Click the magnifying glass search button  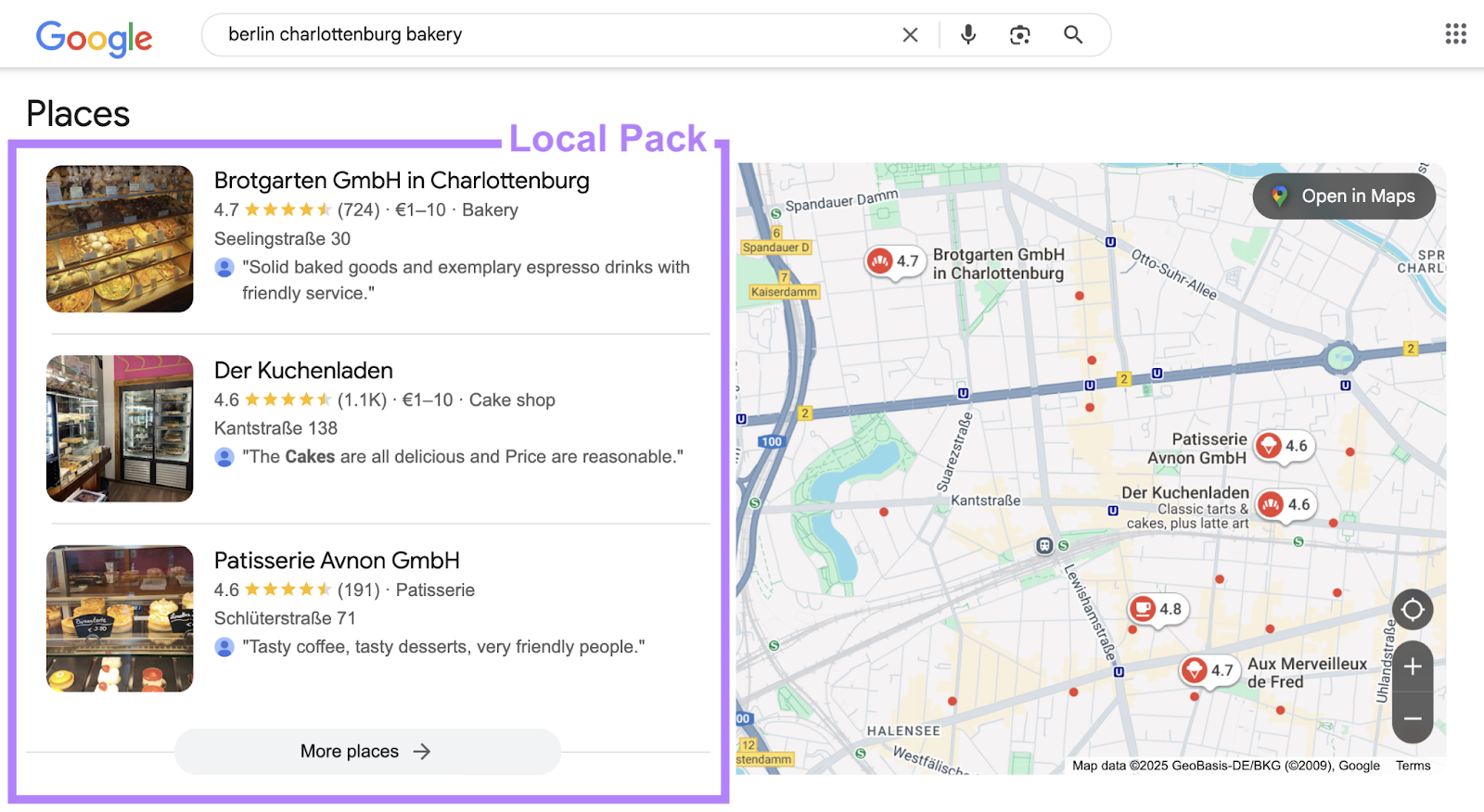[x=1073, y=35]
